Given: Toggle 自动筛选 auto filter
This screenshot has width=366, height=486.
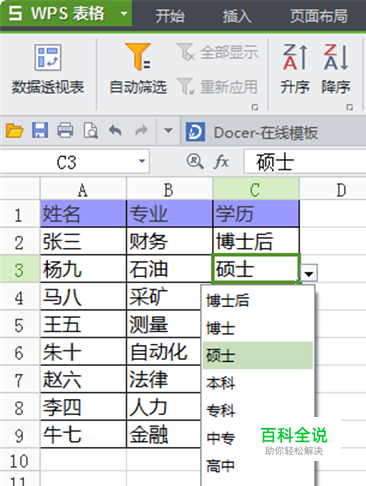Looking at the screenshot, I should click(138, 69).
